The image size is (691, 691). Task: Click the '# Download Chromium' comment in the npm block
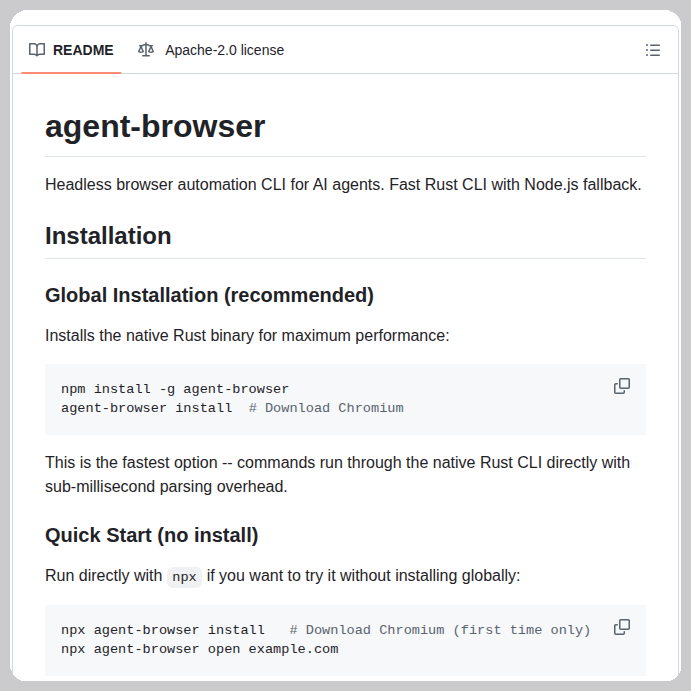click(x=326, y=408)
